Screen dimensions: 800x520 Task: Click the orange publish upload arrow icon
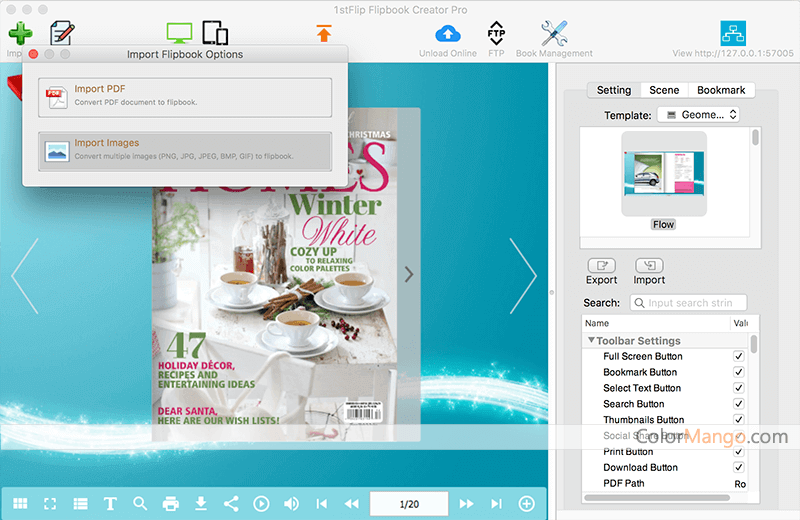coord(324,33)
